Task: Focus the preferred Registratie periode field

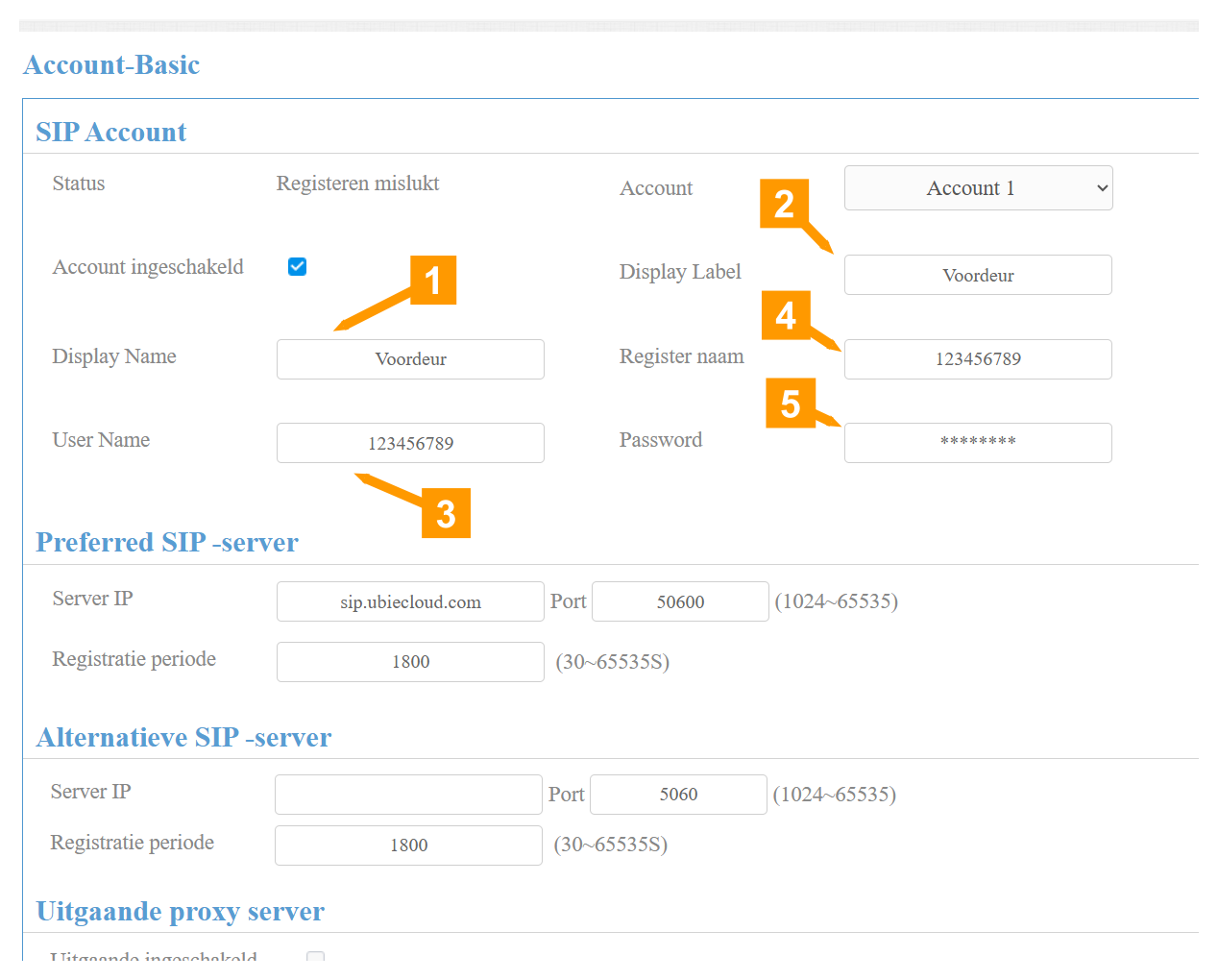Action: coord(410,662)
